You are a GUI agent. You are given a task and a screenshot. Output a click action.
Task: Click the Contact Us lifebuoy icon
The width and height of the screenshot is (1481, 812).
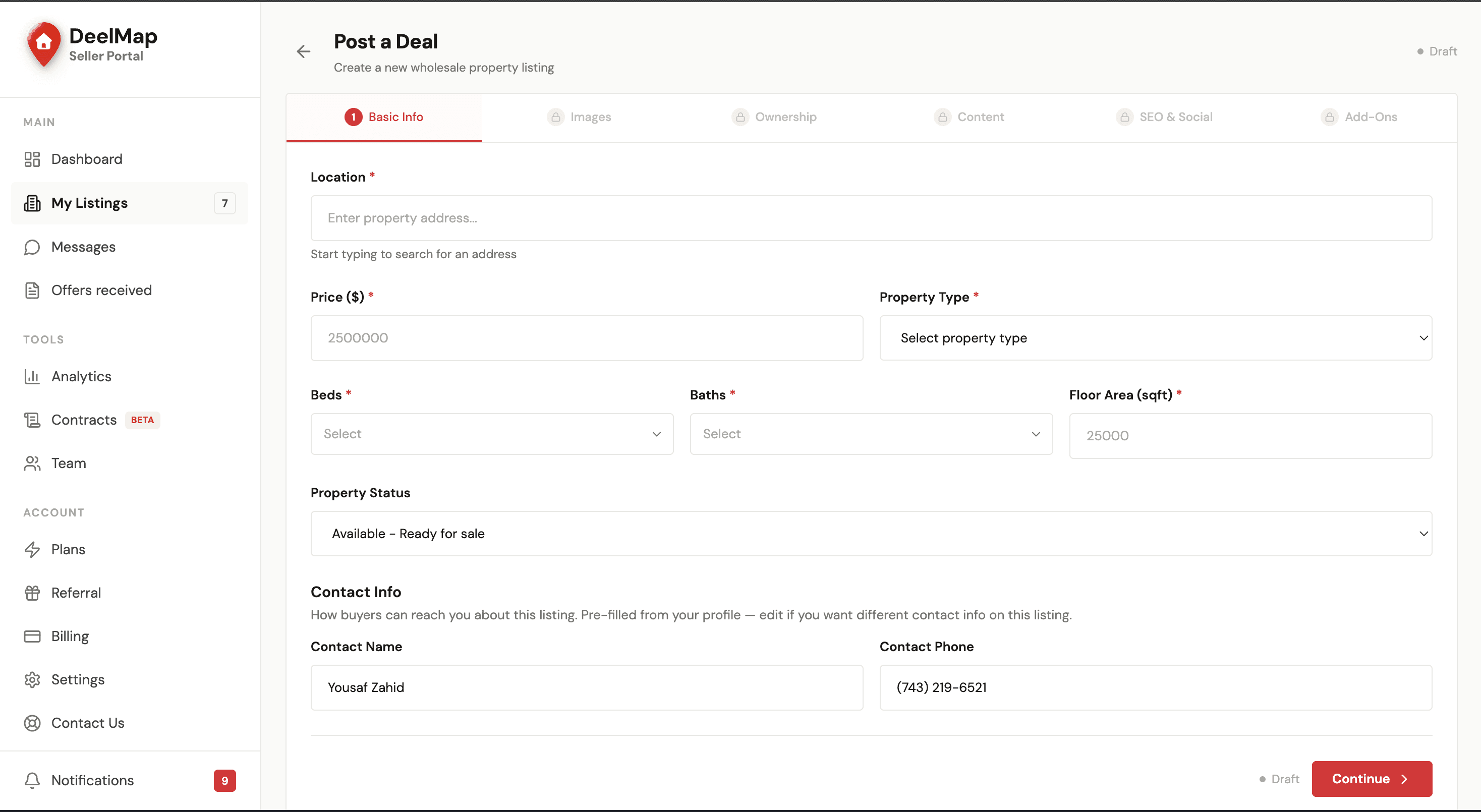click(x=32, y=723)
